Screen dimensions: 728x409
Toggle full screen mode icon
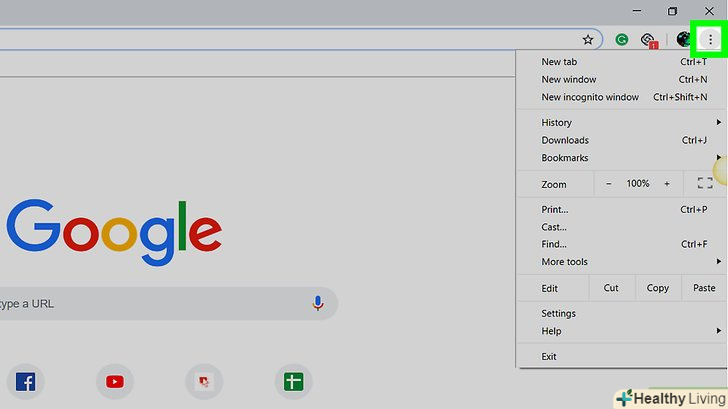click(705, 183)
